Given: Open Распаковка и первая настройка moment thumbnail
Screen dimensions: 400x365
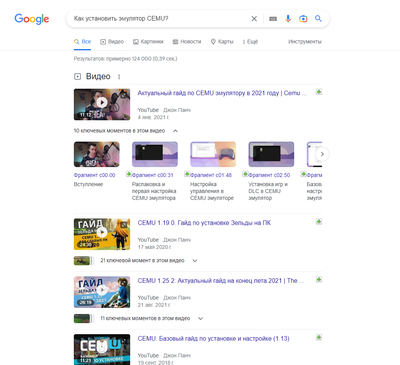Looking at the screenshot, I should [155, 154].
